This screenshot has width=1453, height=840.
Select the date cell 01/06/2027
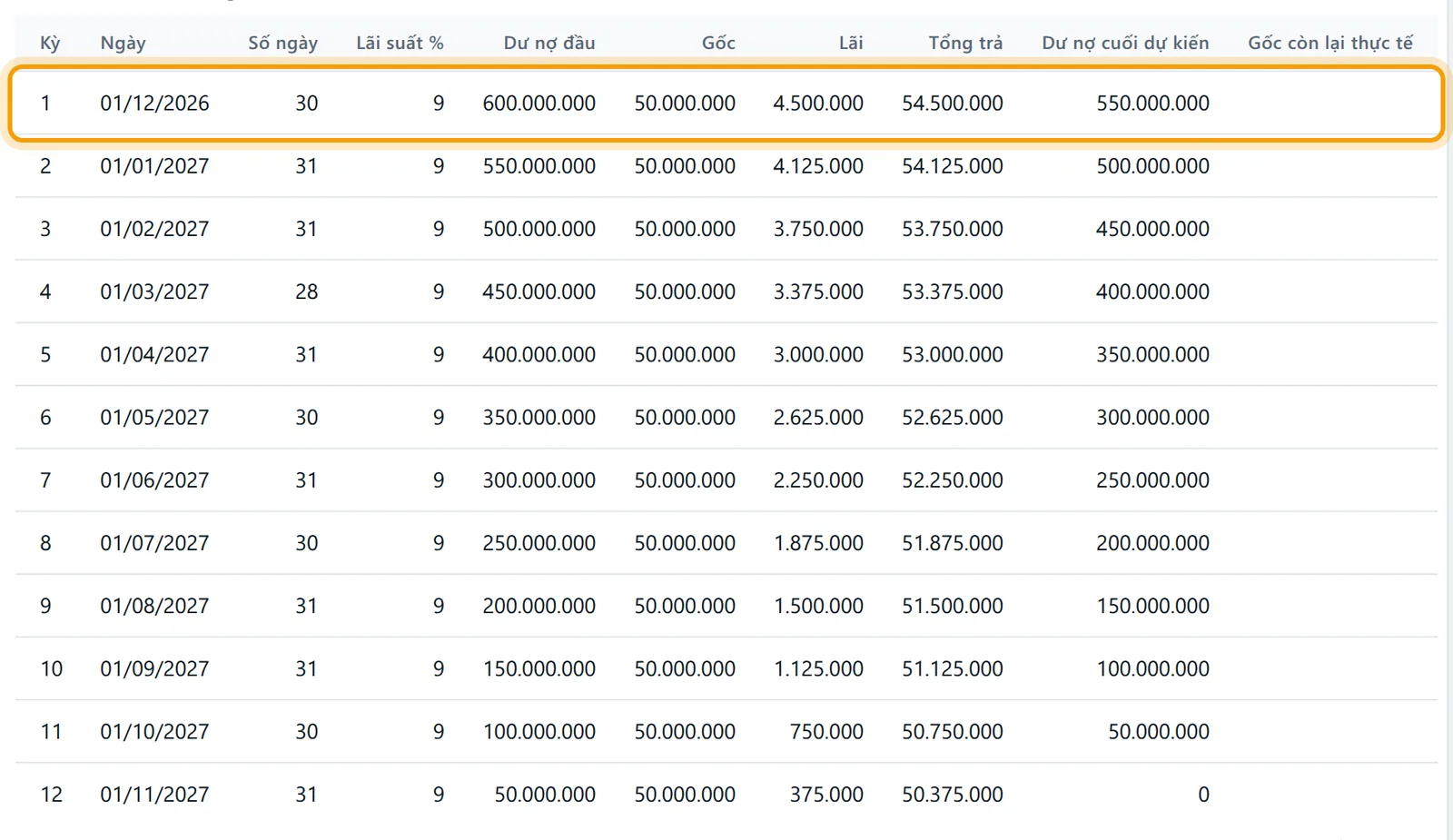pyautogui.click(x=154, y=480)
